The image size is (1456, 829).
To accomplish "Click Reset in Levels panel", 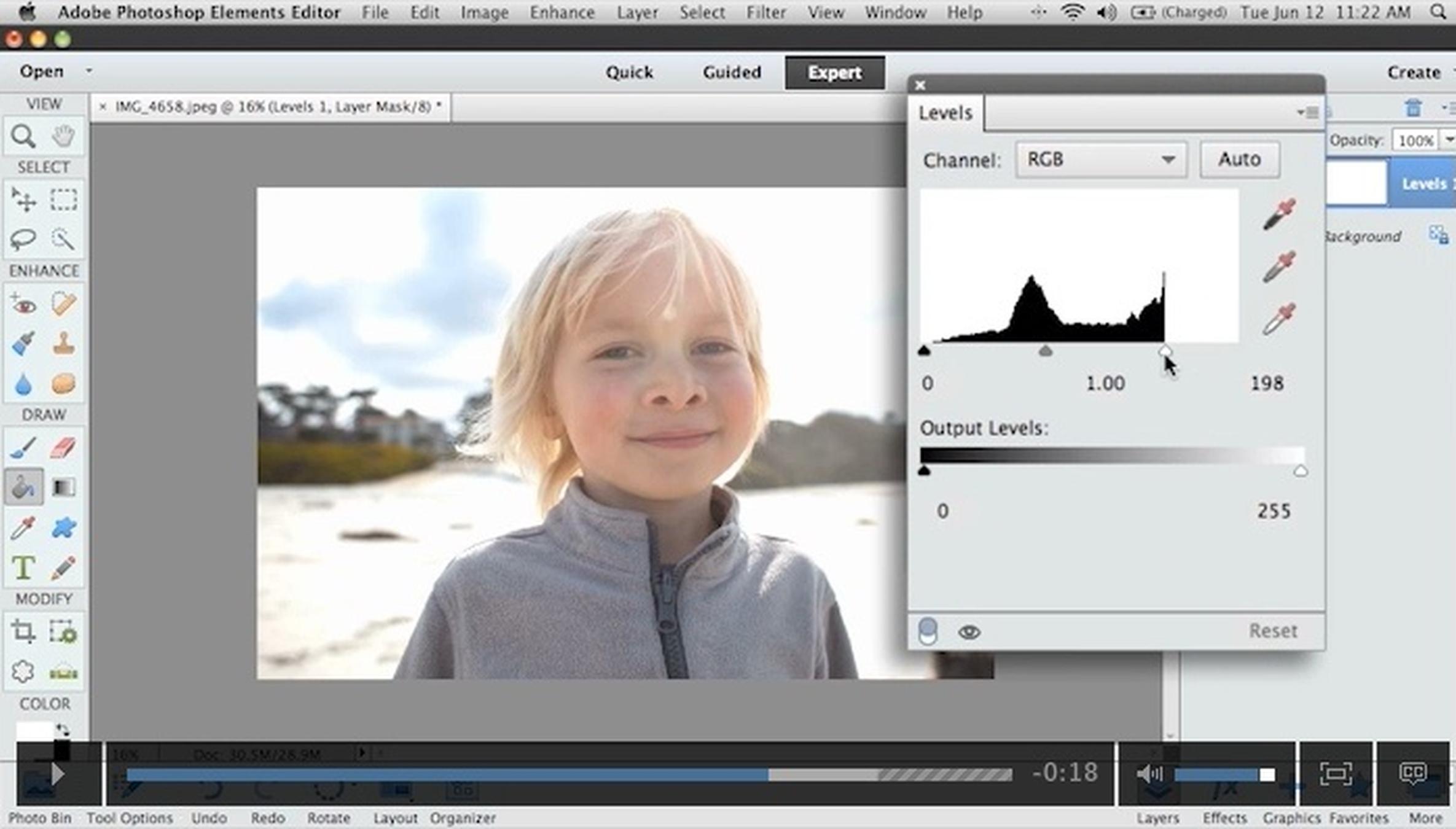I will coord(1273,631).
